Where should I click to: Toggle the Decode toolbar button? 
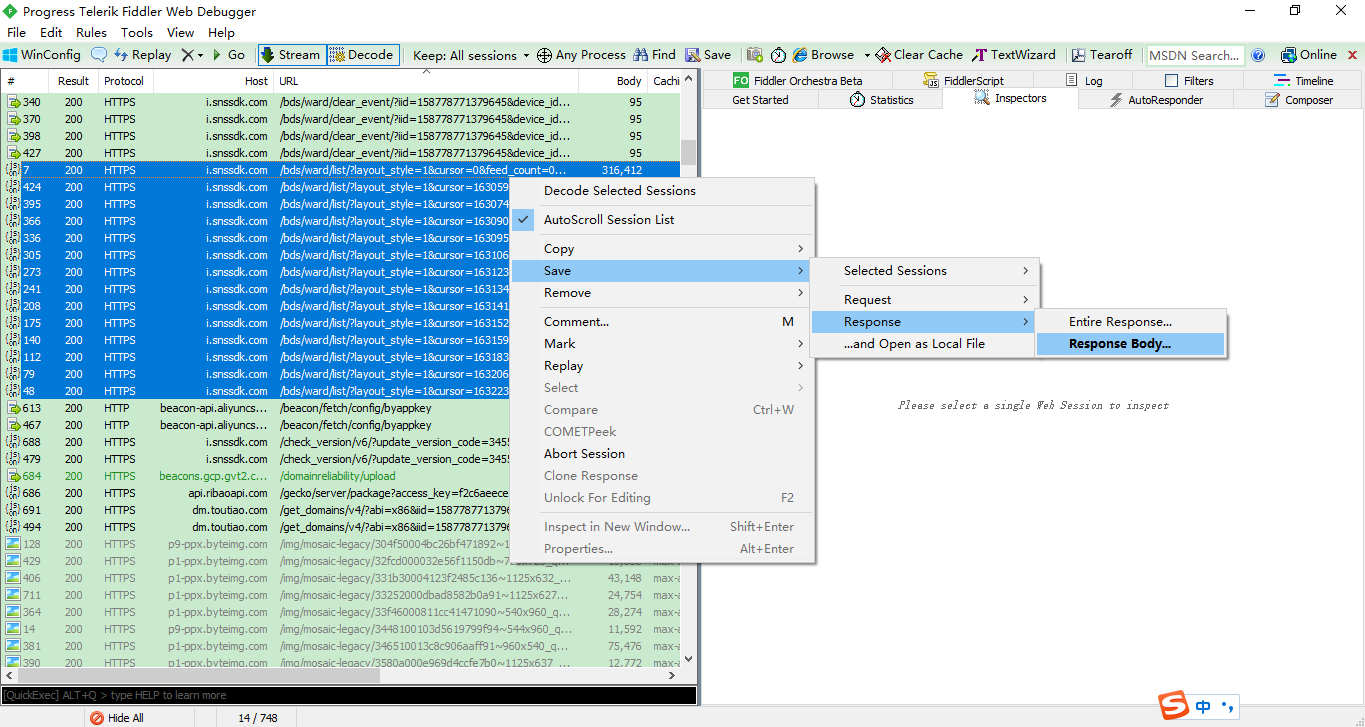point(362,55)
